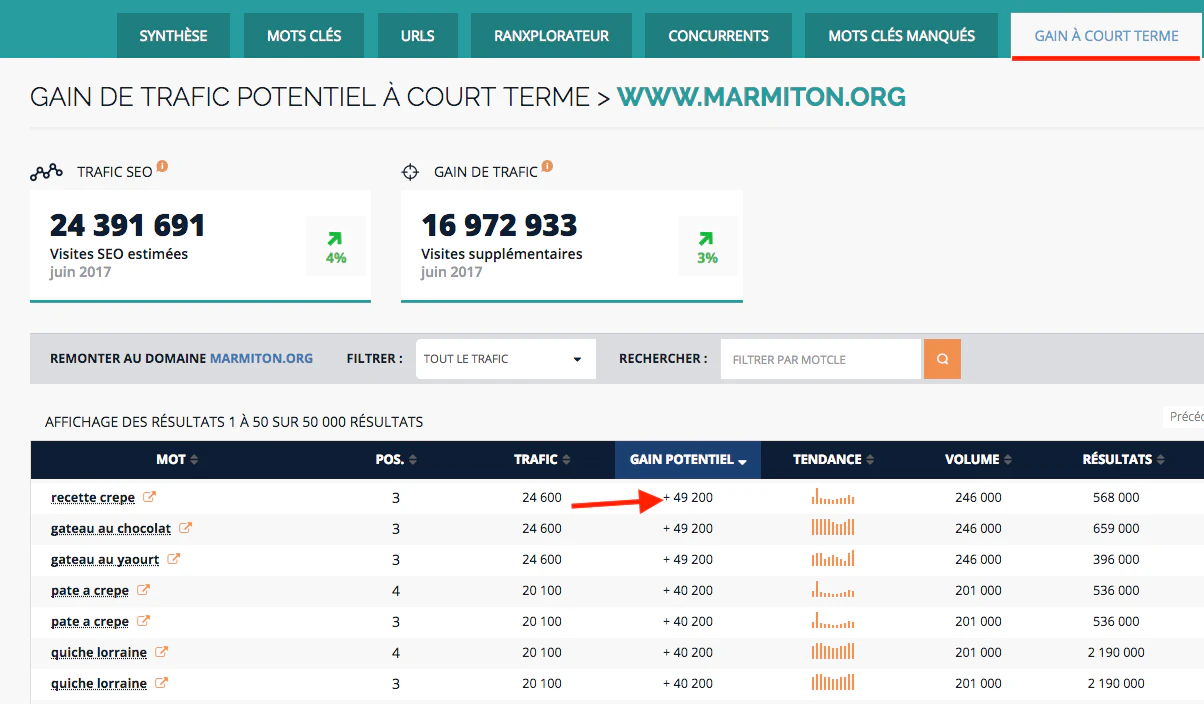The width and height of the screenshot is (1204, 704).
Task: Open the TOUT LE TRAFIC filter dropdown
Action: 505,359
